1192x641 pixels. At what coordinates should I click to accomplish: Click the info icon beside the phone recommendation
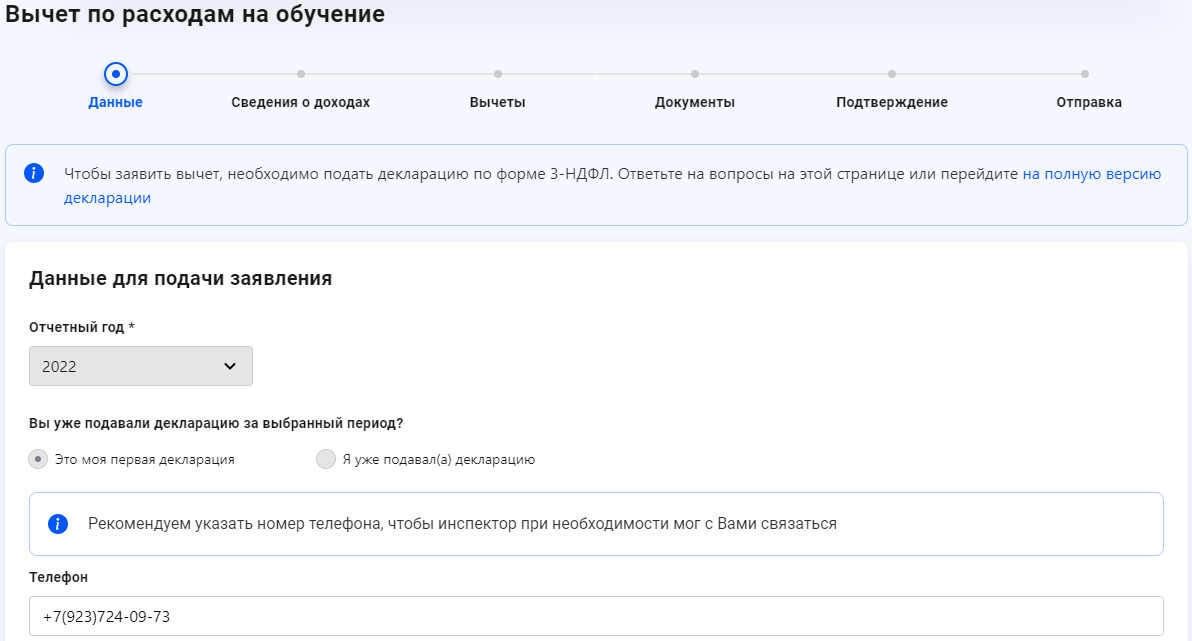tap(58, 524)
